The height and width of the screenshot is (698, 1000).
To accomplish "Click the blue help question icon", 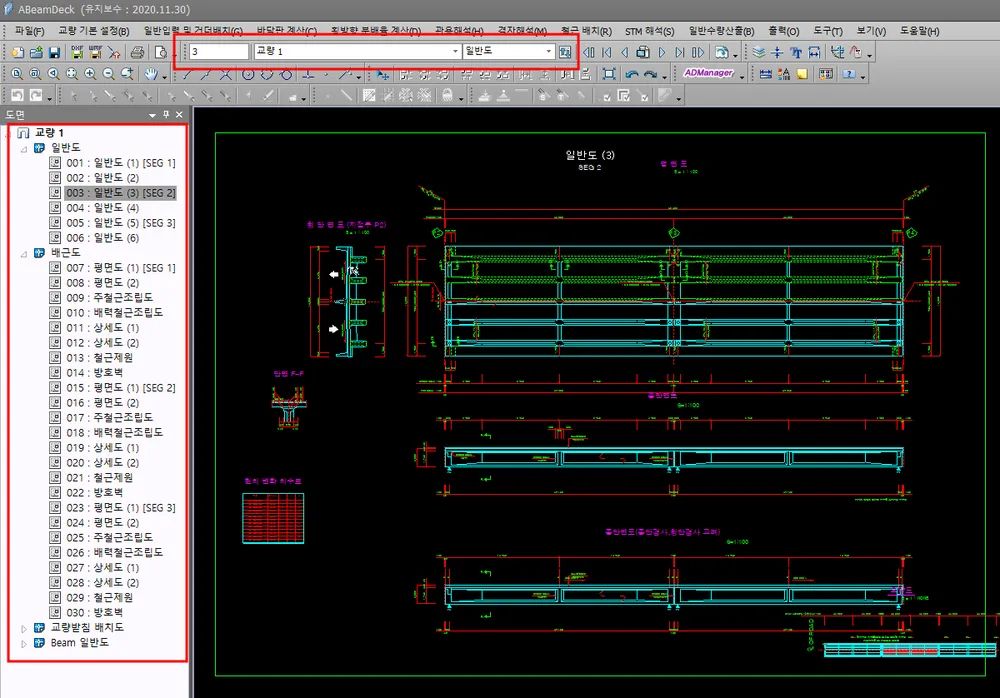I will click(849, 74).
